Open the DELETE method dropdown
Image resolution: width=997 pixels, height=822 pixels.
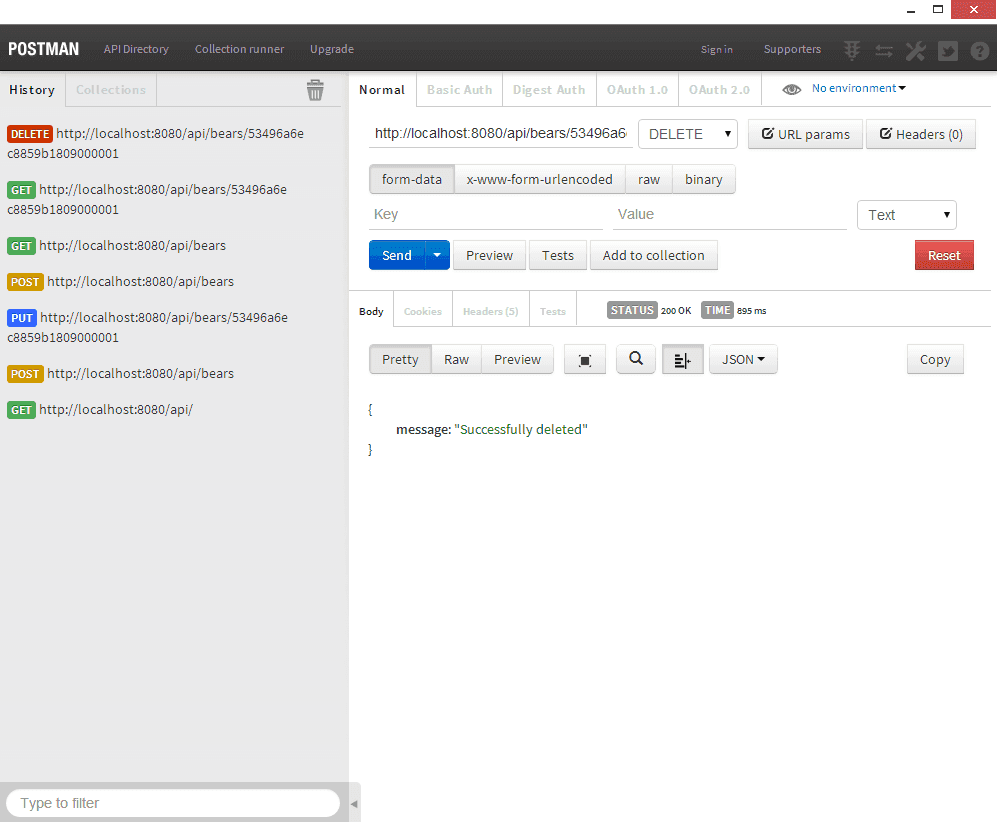click(x=688, y=134)
